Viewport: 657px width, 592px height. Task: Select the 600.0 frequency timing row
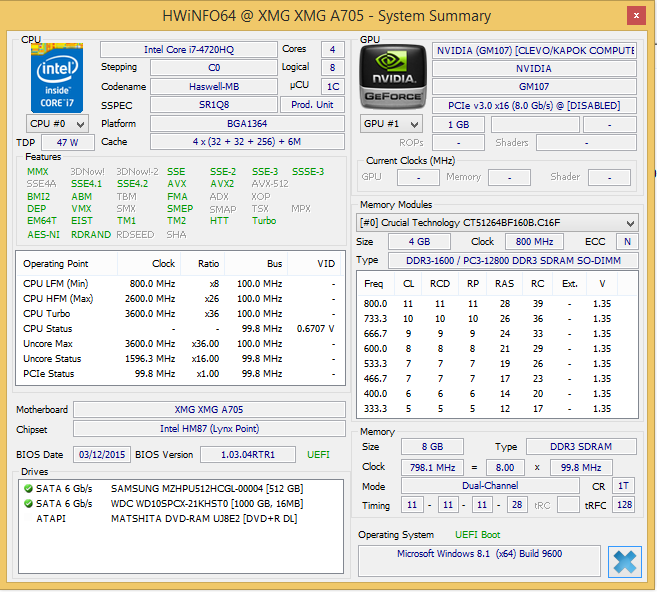click(497, 349)
